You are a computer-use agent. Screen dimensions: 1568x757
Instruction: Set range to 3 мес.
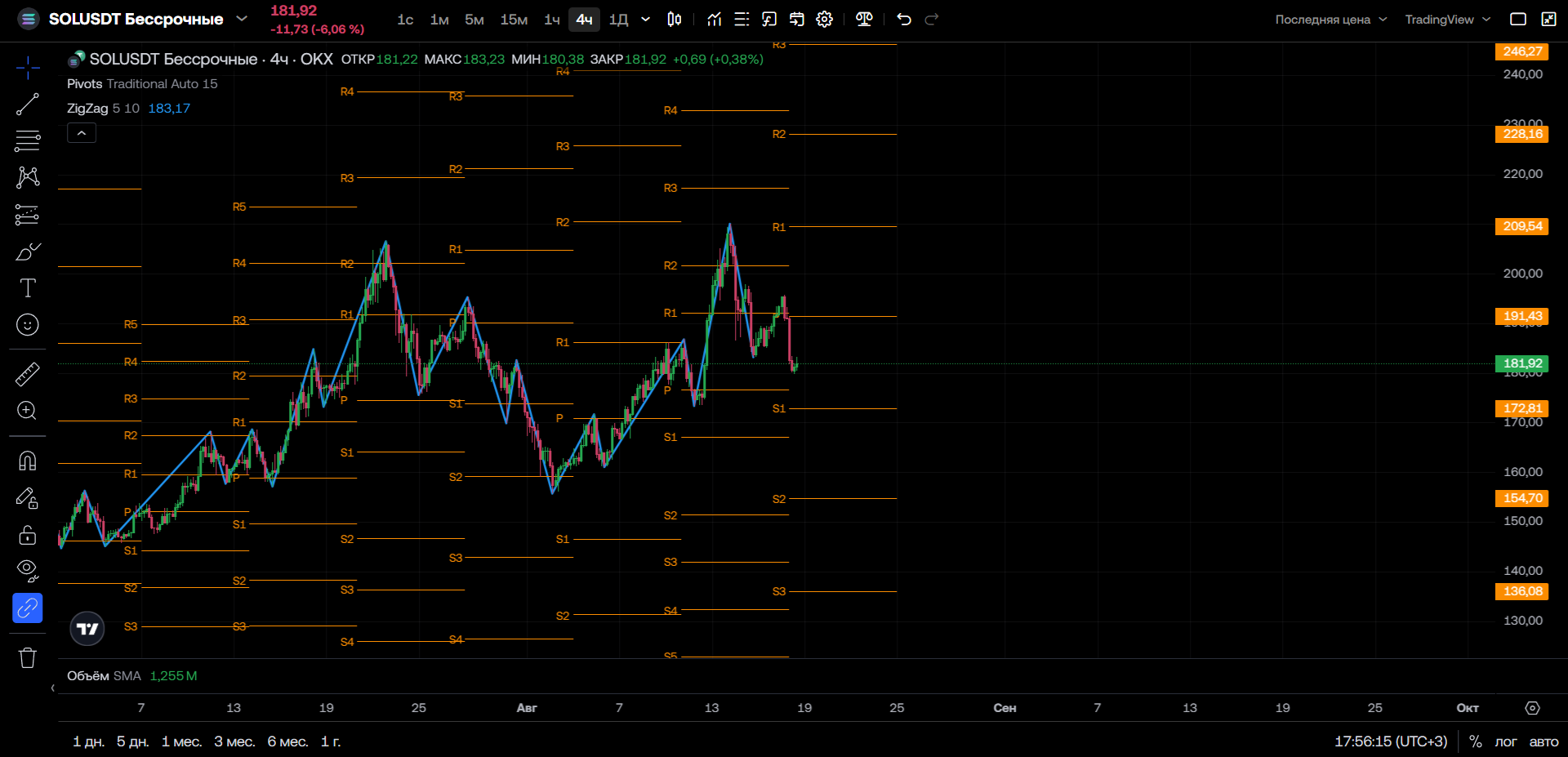pyautogui.click(x=234, y=741)
